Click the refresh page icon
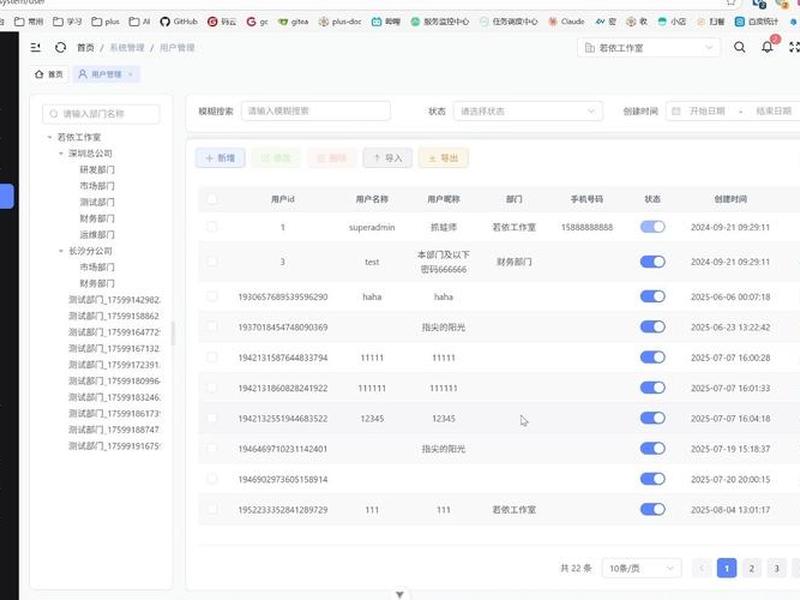The image size is (800, 600). point(60,47)
